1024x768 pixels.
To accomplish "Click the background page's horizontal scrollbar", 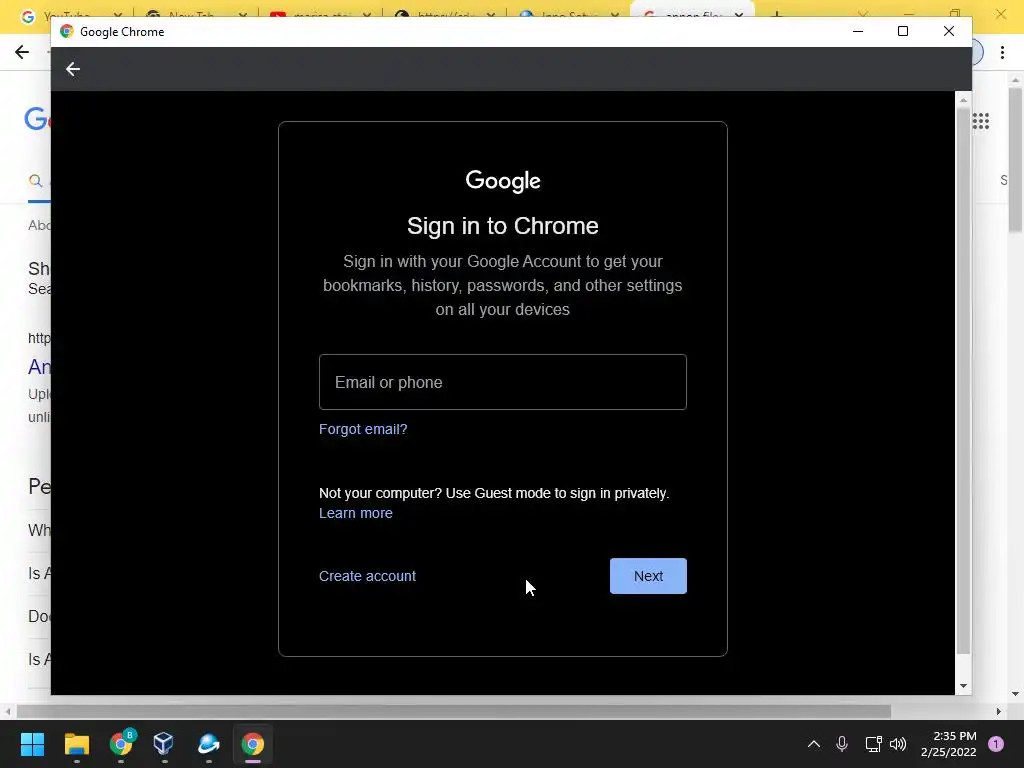I will tap(453, 711).
